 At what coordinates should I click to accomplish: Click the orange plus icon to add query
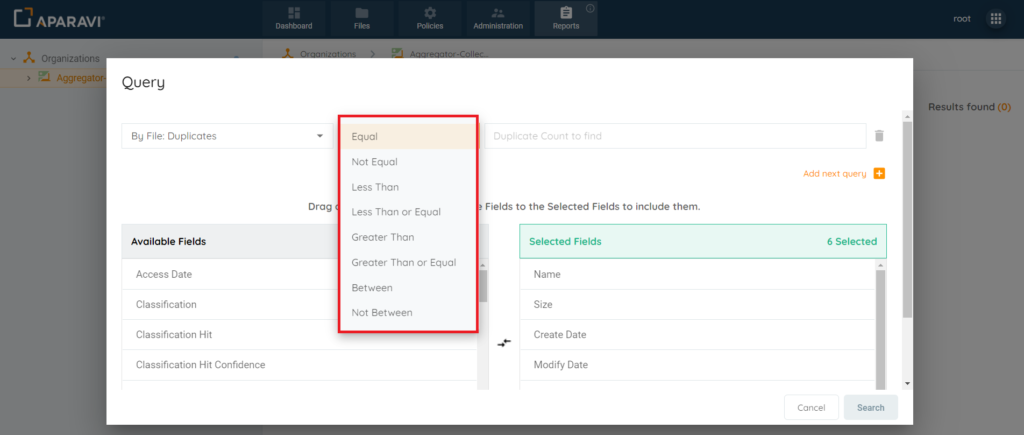879,174
